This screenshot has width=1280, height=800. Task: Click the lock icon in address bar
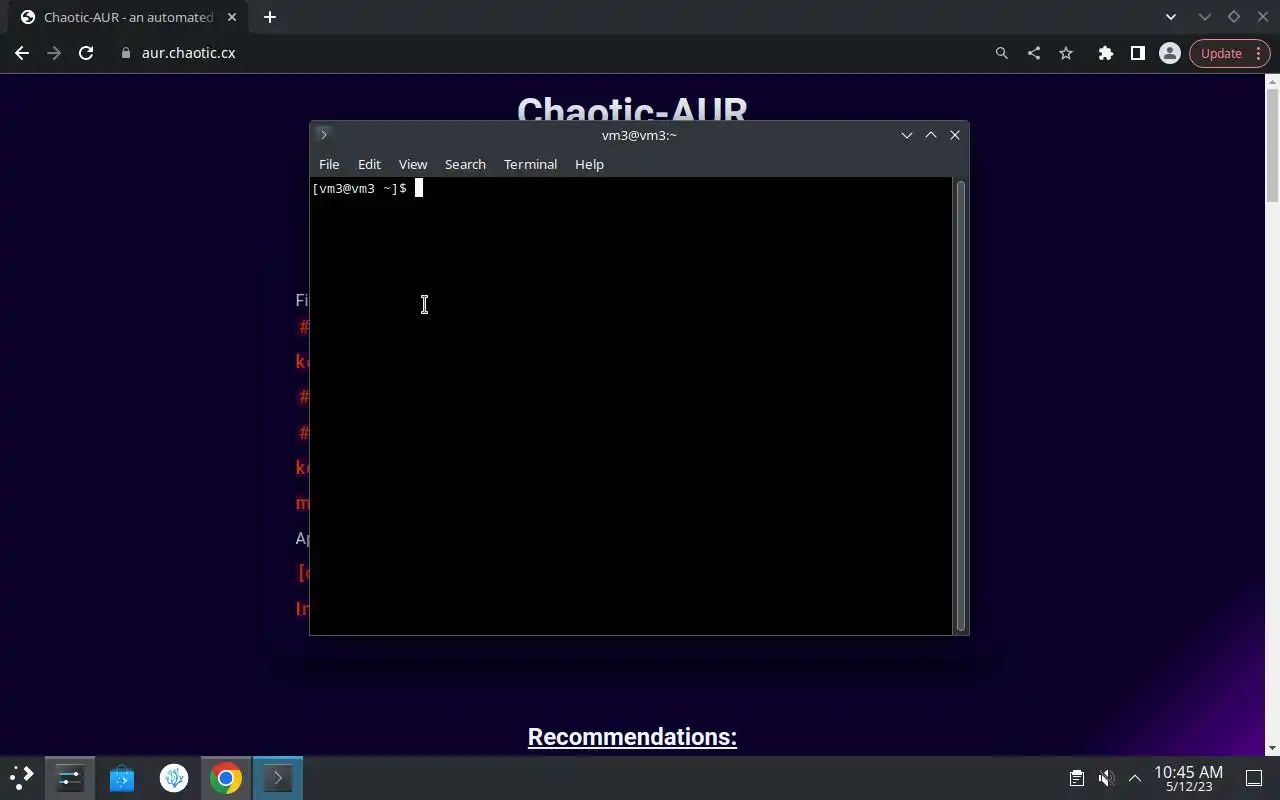(x=125, y=53)
